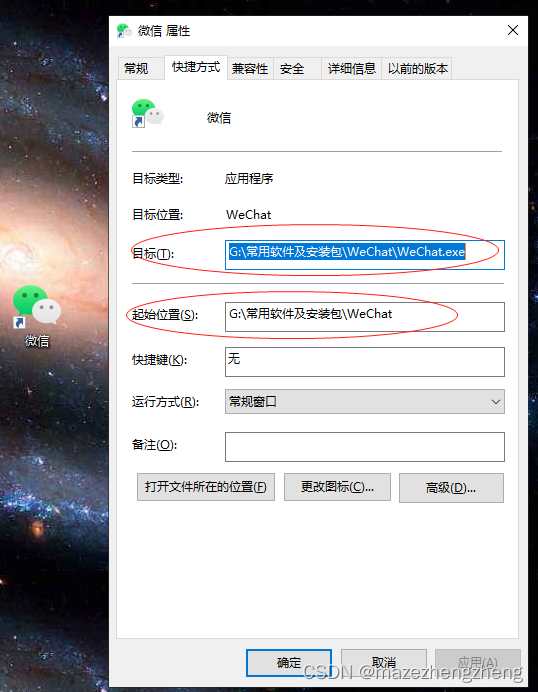Go to the 安全 tab
The width and height of the screenshot is (538, 692).
292,68
